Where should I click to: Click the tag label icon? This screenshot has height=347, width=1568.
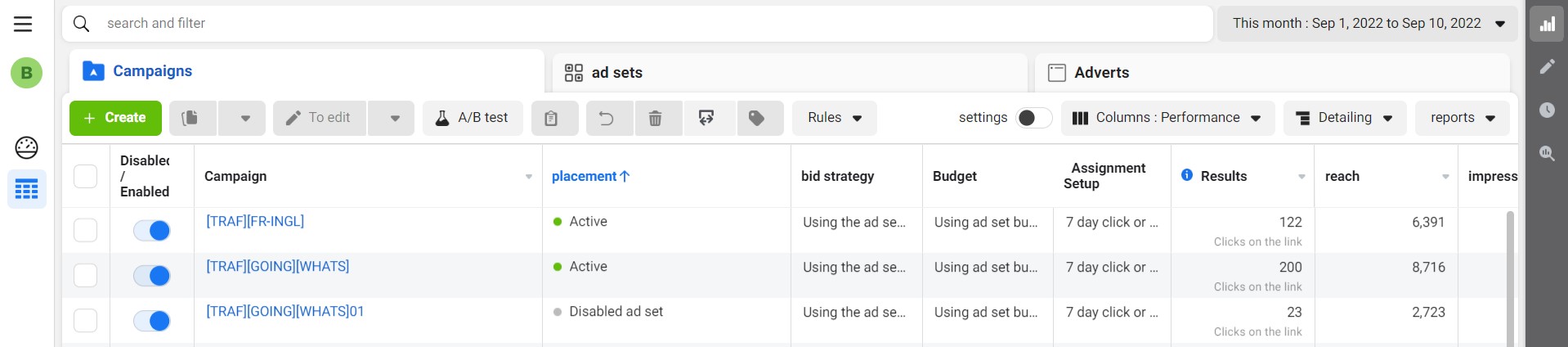757,119
